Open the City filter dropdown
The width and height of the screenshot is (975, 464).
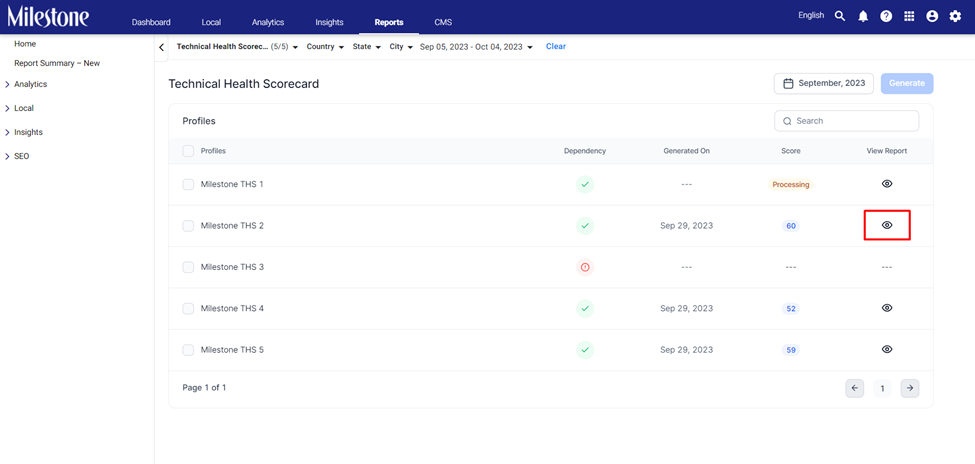tap(401, 47)
